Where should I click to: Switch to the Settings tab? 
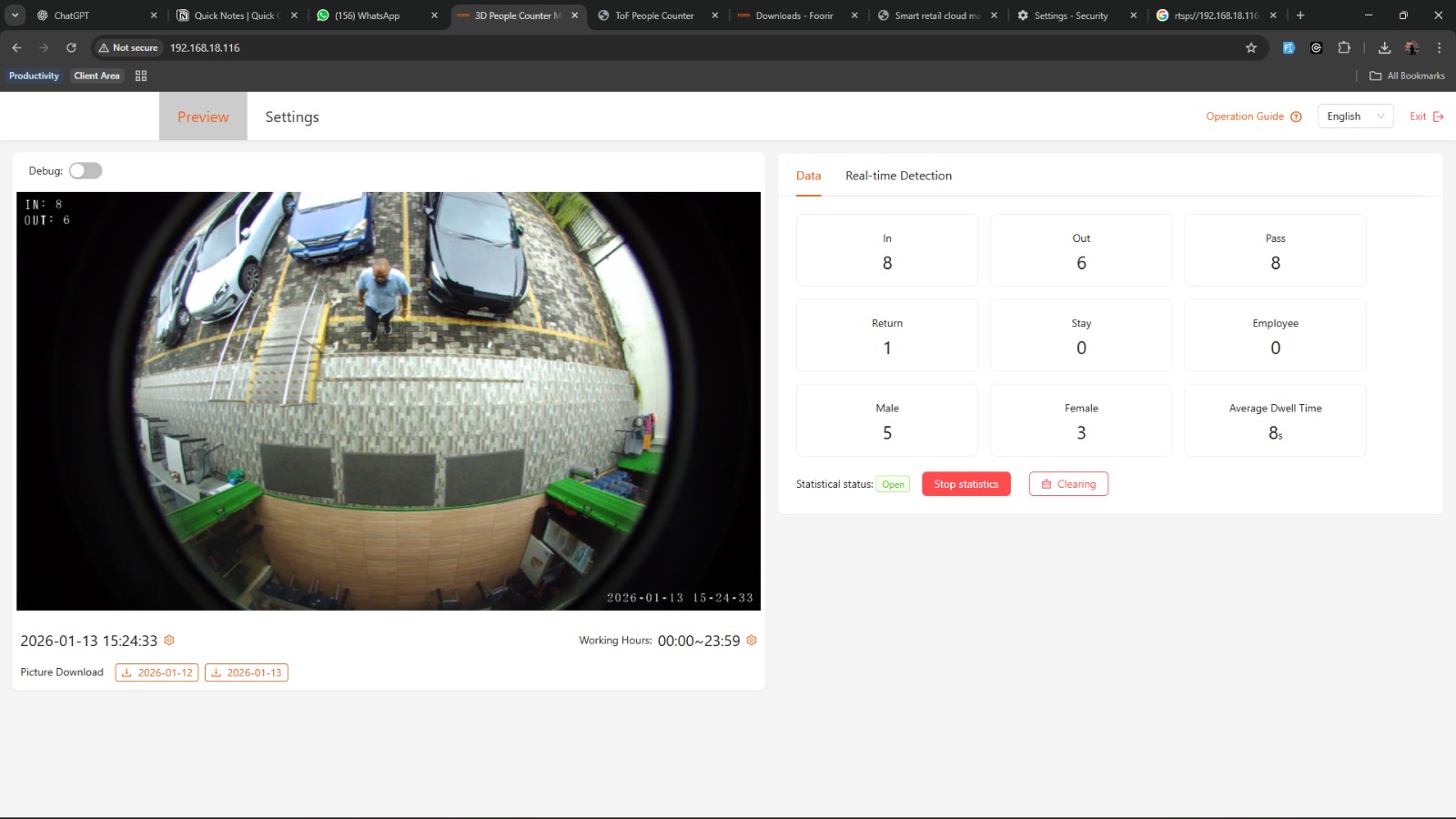pyautogui.click(x=292, y=116)
